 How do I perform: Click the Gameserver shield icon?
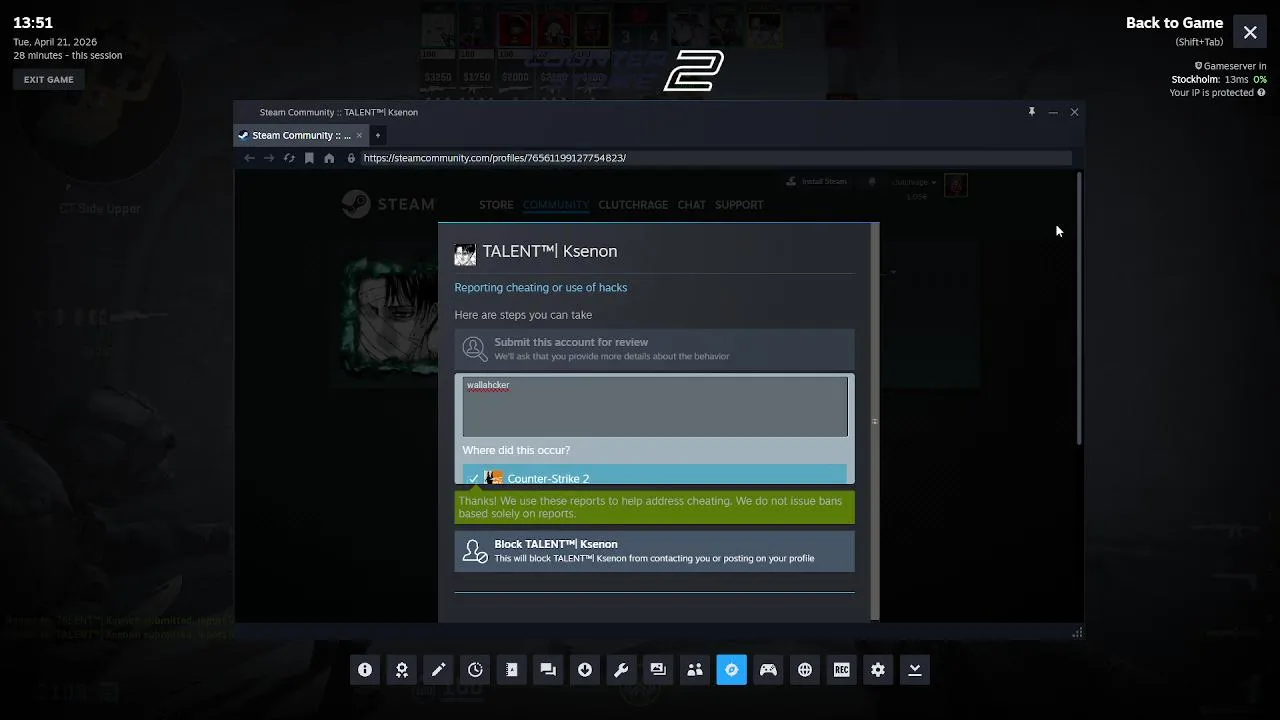click(x=1198, y=66)
